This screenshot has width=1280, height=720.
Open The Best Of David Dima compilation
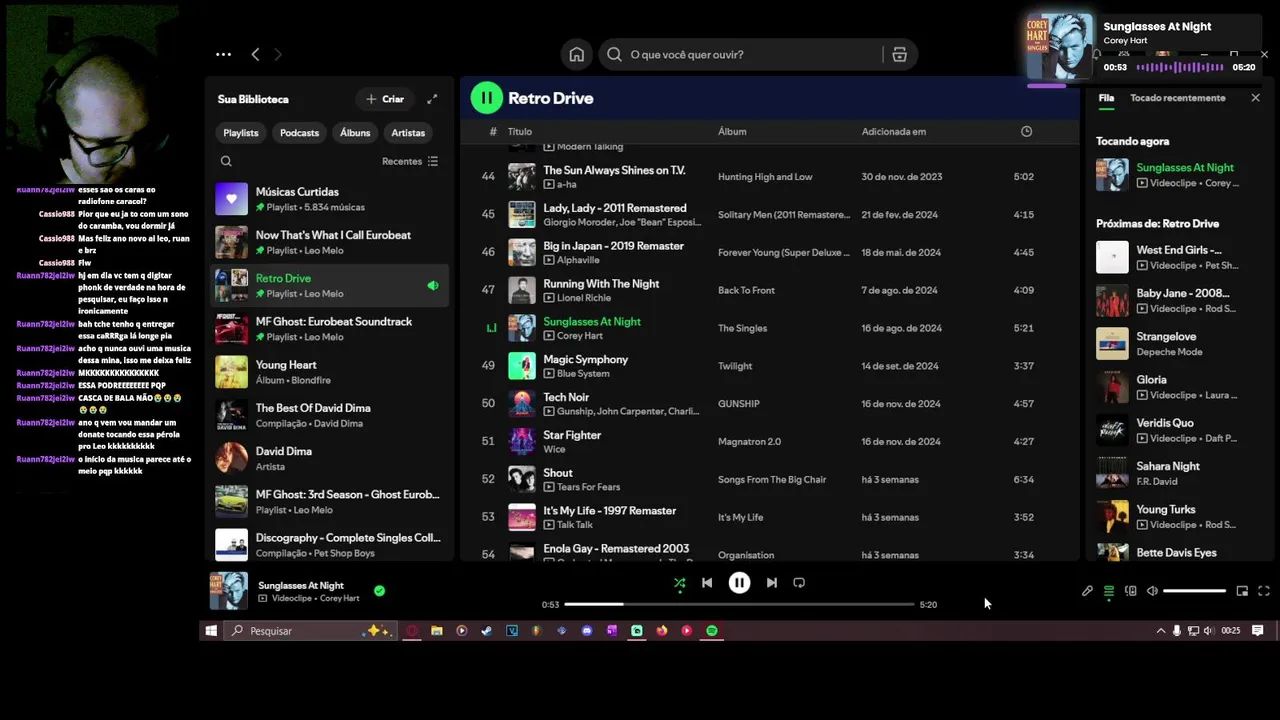330,415
